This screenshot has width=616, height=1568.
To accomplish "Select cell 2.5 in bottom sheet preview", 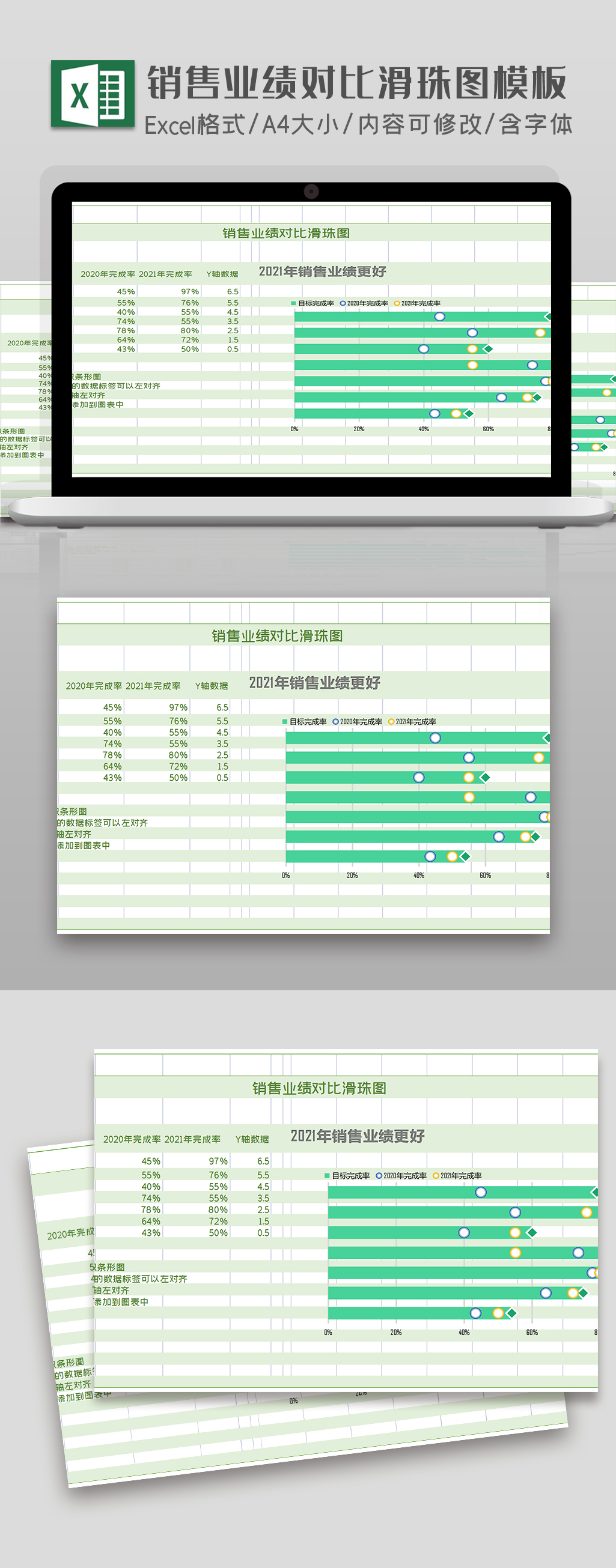I will point(263,1209).
